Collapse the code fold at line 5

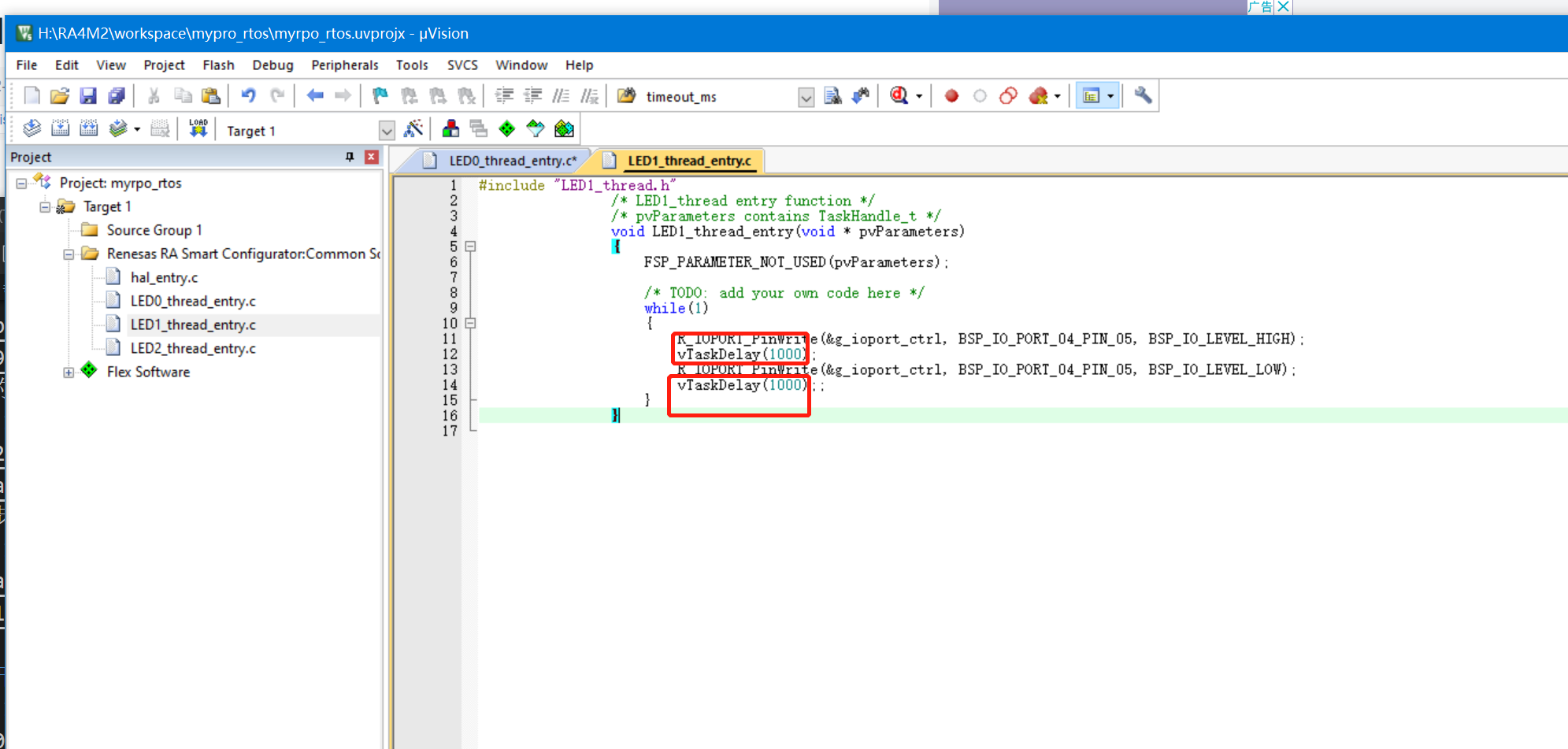[x=470, y=247]
